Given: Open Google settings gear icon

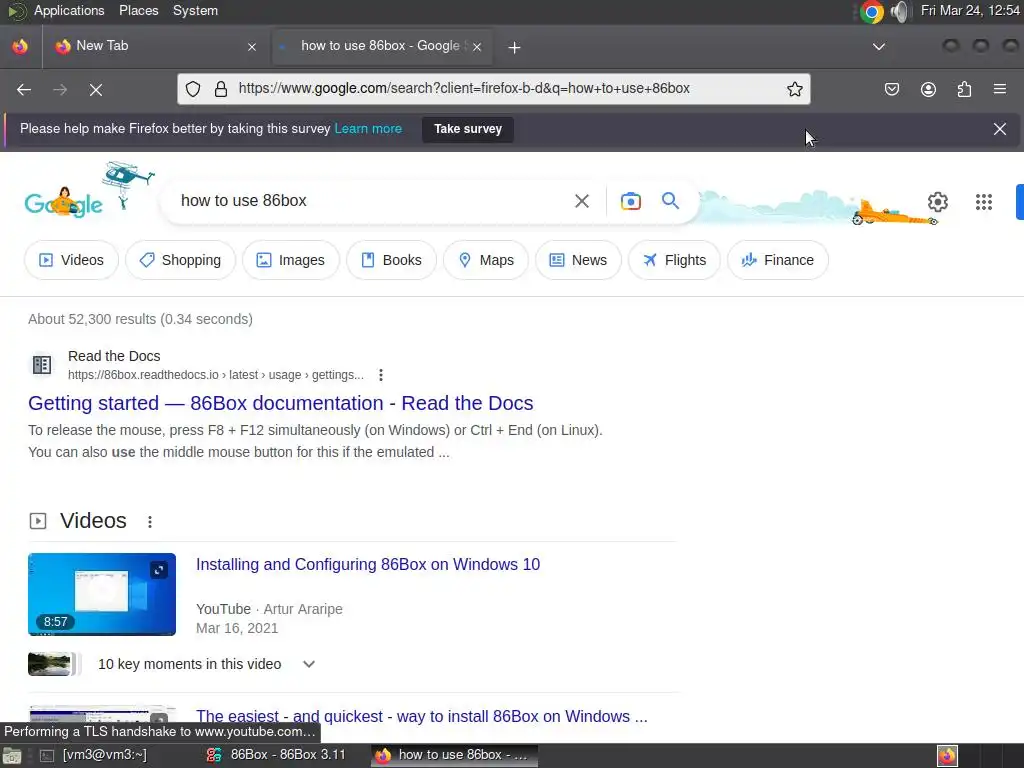Looking at the screenshot, I should (x=937, y=202).
